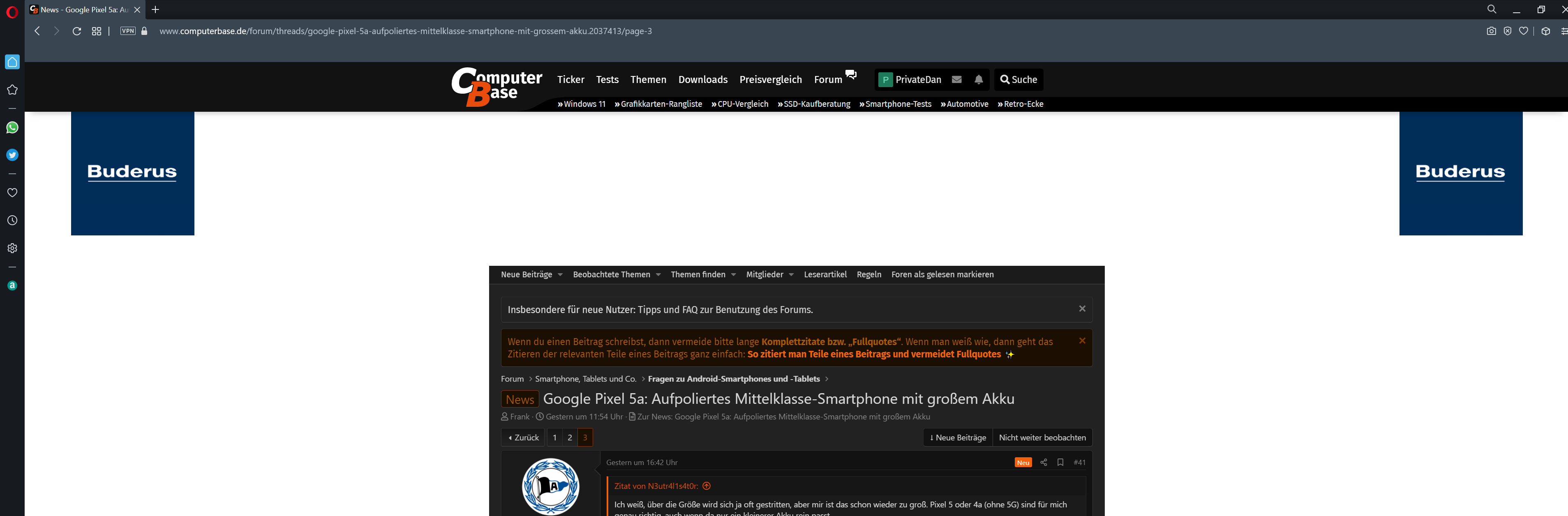Open Opera sidebar history clock icon

(12, 220)
